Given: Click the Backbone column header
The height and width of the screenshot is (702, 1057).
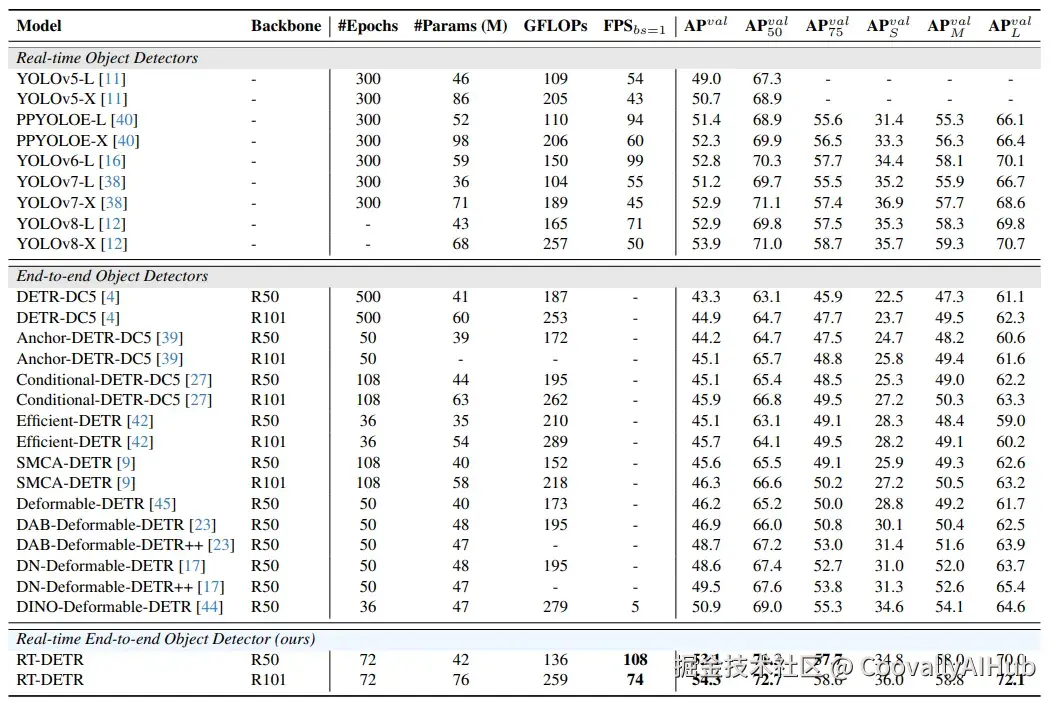Looking at the screenshot, I should pos(286,26).
